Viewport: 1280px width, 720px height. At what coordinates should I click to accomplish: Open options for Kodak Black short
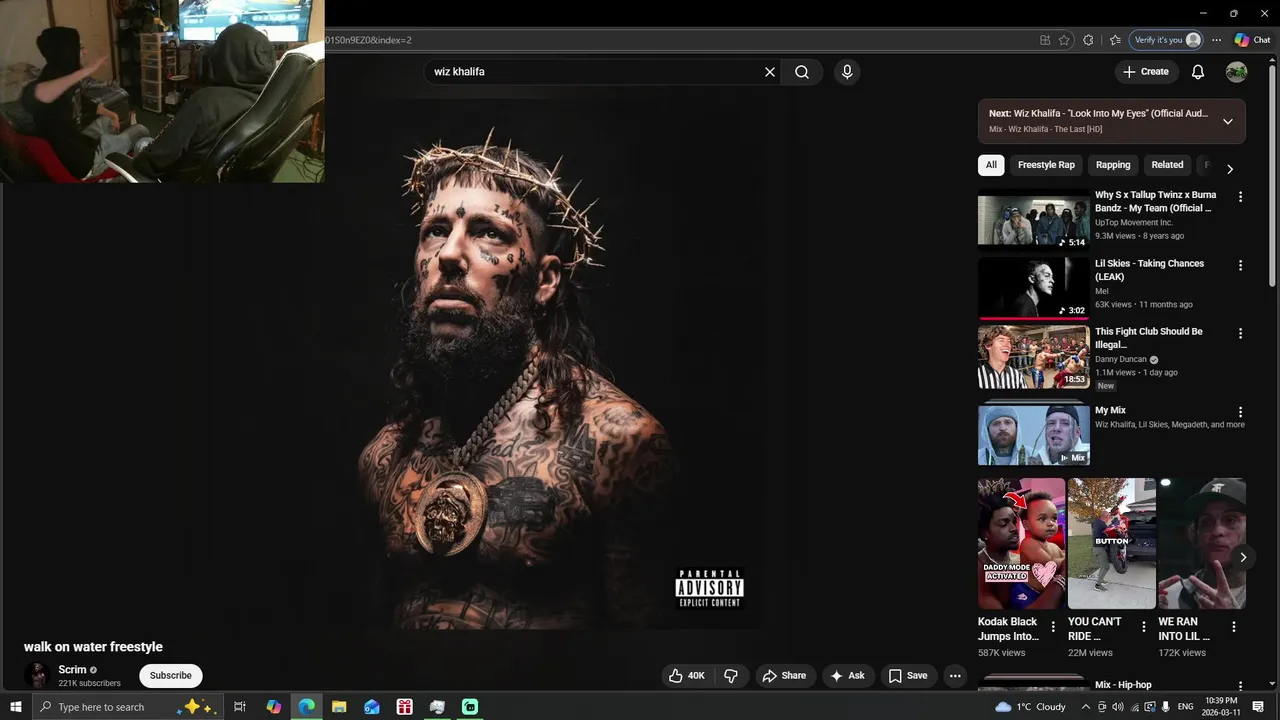(x=1052, y=627)
